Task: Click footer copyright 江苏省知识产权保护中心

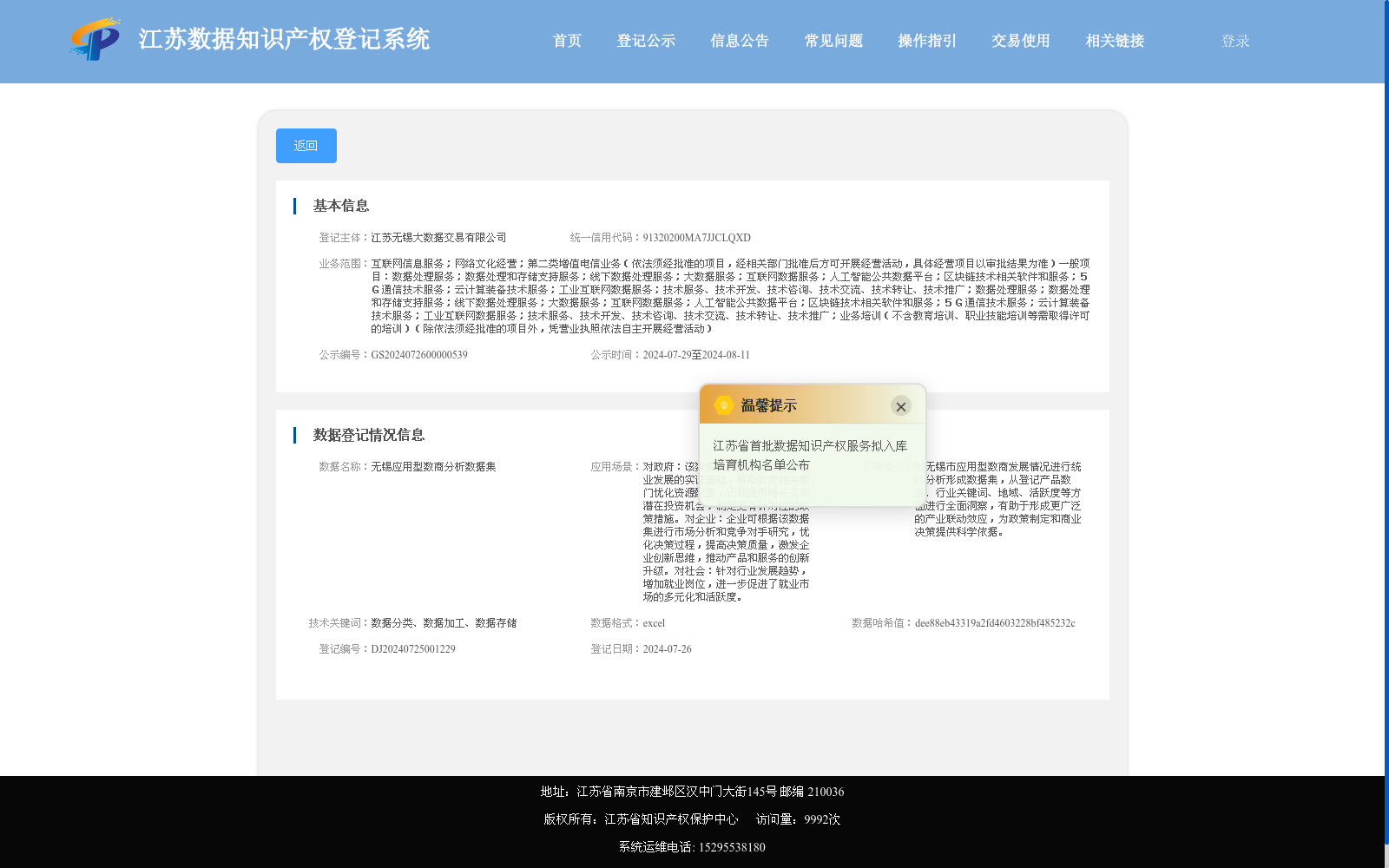Action: tap(671, 819)
